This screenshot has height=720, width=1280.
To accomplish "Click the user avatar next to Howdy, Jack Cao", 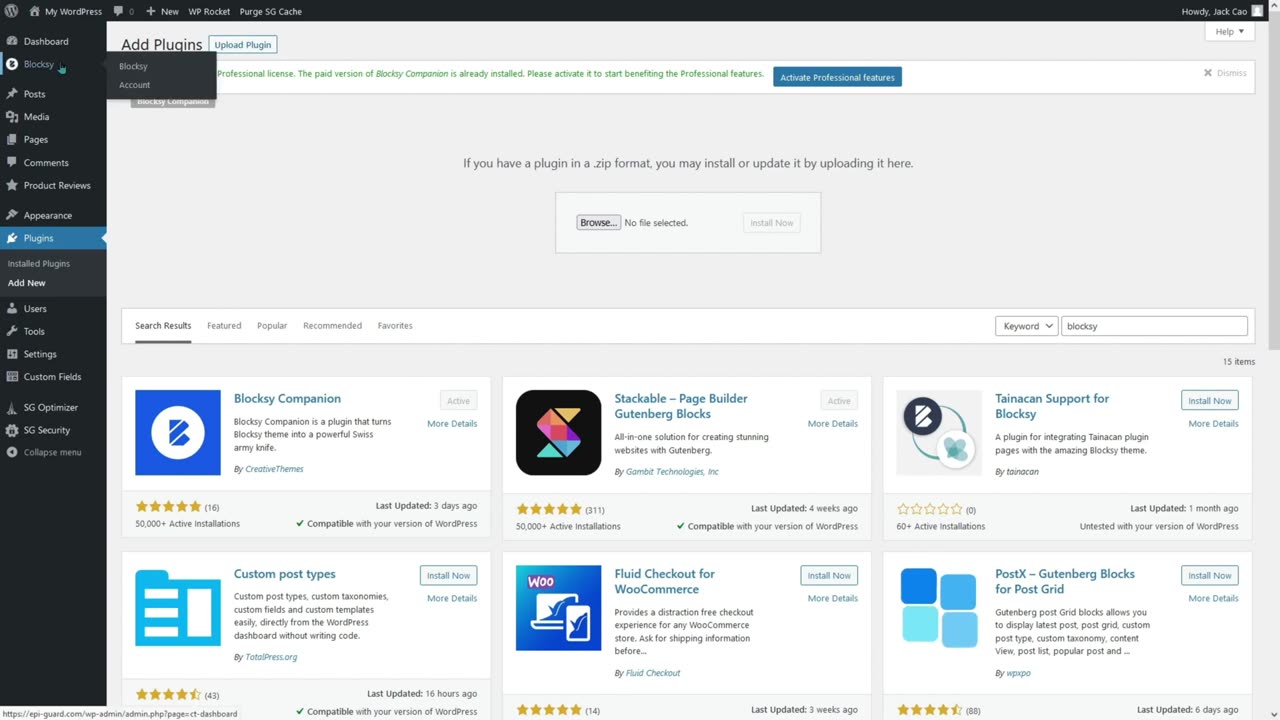I will (1257, 11).
